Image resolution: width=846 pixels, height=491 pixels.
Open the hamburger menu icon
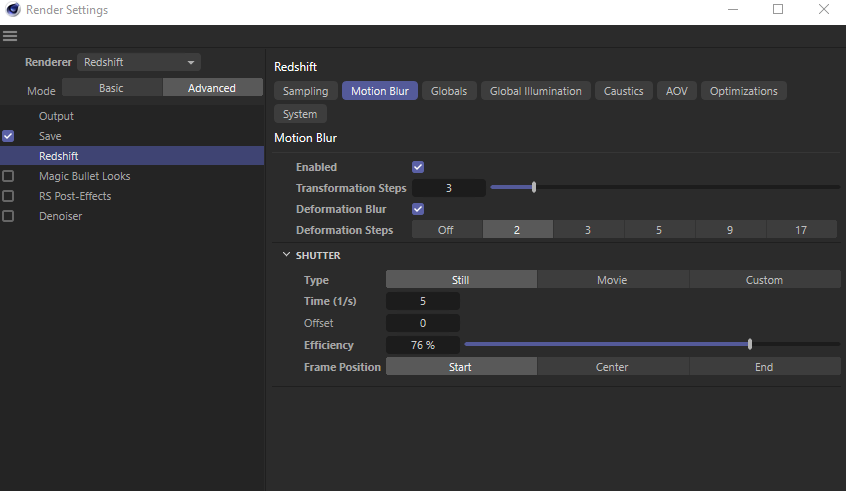10,36
